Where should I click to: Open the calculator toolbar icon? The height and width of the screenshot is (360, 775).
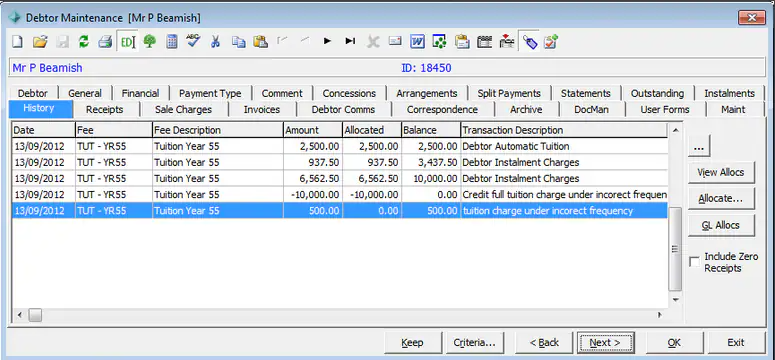point(172,42)
